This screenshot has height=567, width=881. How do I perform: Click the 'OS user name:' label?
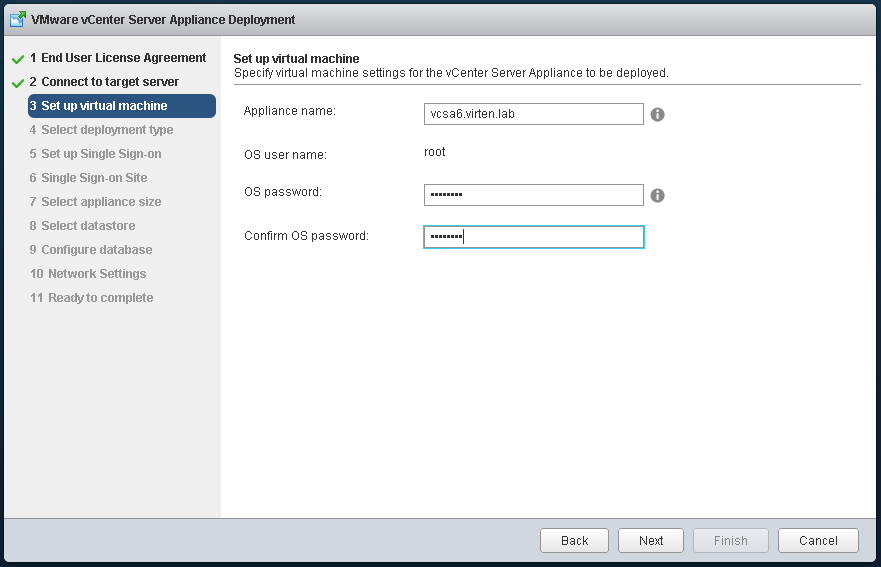[x=285, y=155]
